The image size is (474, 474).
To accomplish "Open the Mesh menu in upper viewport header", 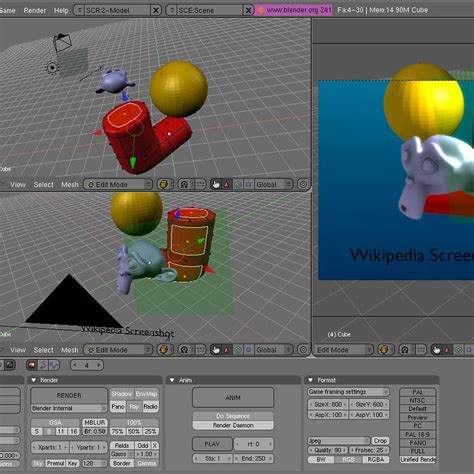I will (70, 184).
